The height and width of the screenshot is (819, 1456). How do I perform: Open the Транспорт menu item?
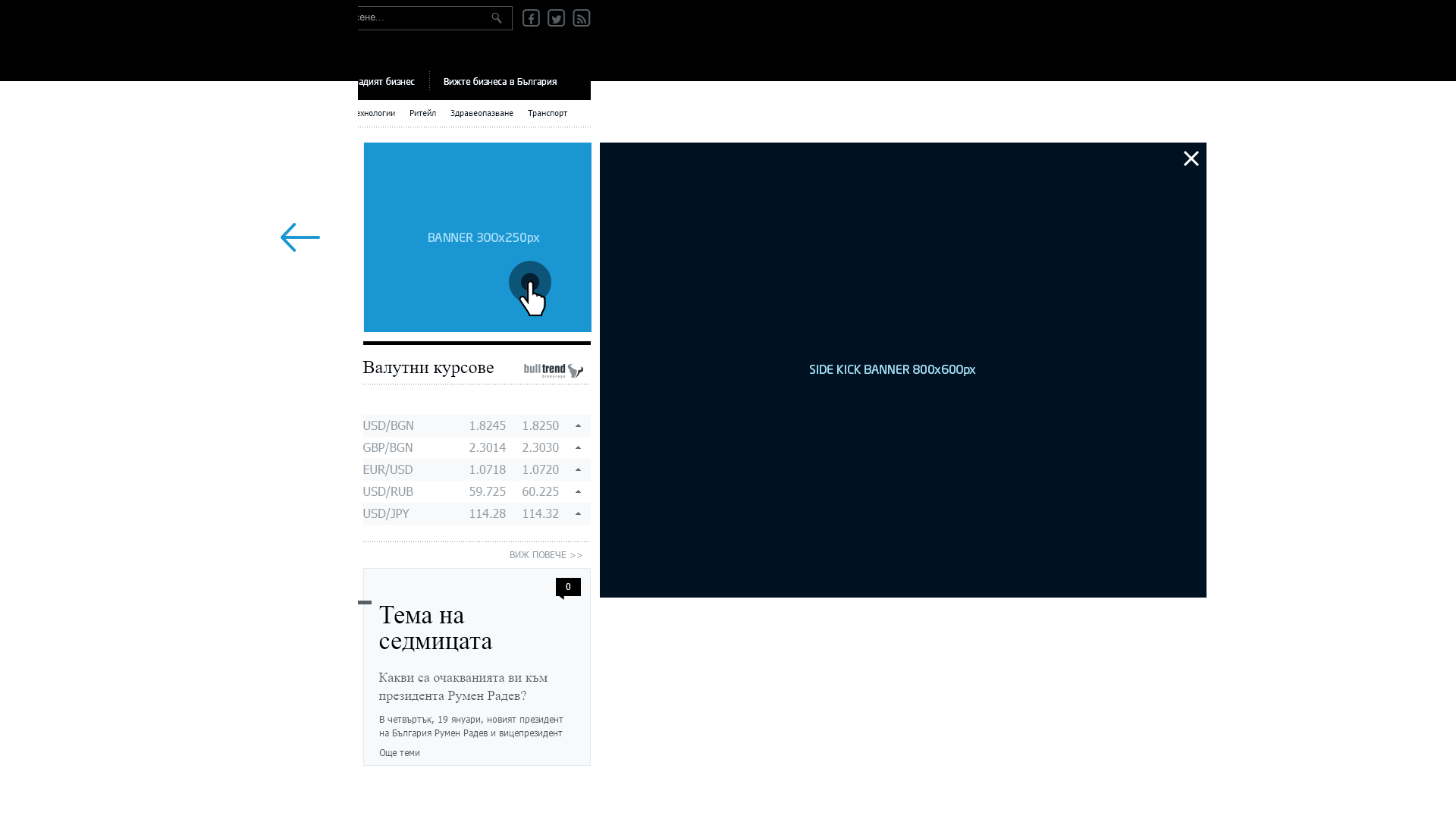click(547, 113)
